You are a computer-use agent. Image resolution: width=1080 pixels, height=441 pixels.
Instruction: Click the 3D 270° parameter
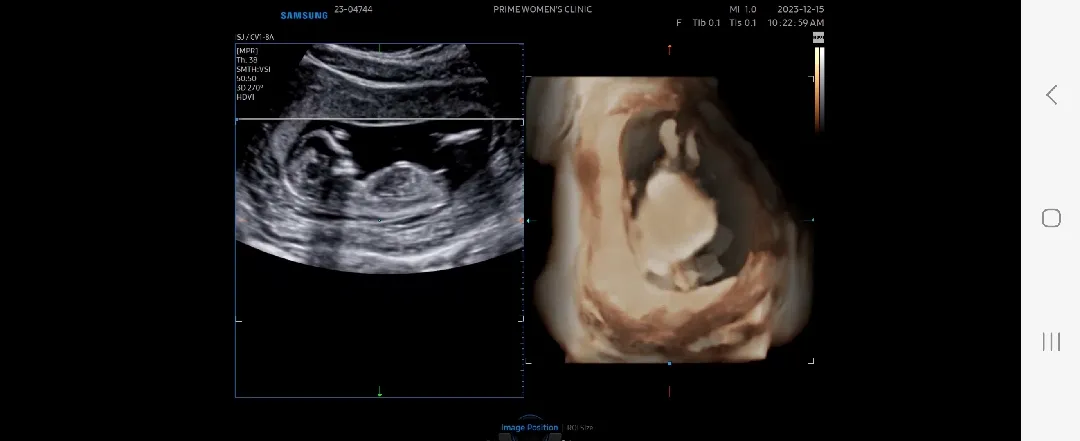(250, 88)
